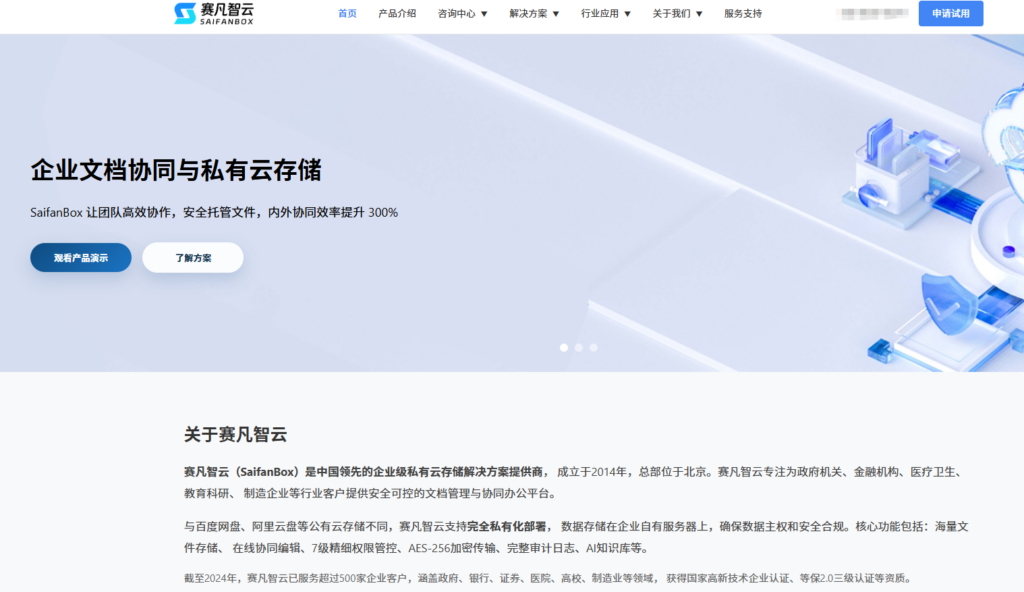The width and height of the screenshot is (1024, 592).
Task: Select the first carousel indicator dot
Action: point(563,346)
